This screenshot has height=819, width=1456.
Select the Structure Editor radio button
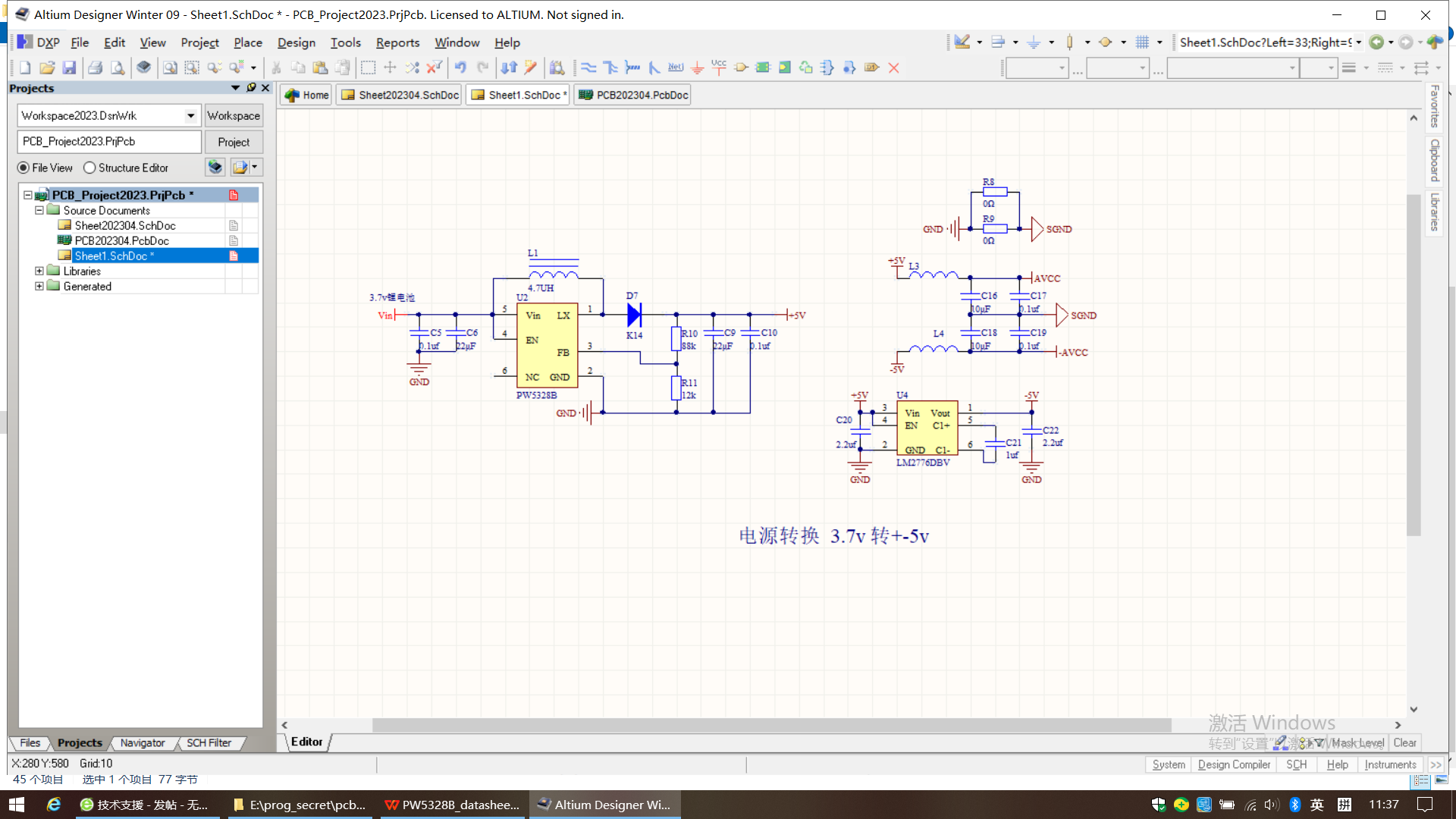(x=89, y=168)
